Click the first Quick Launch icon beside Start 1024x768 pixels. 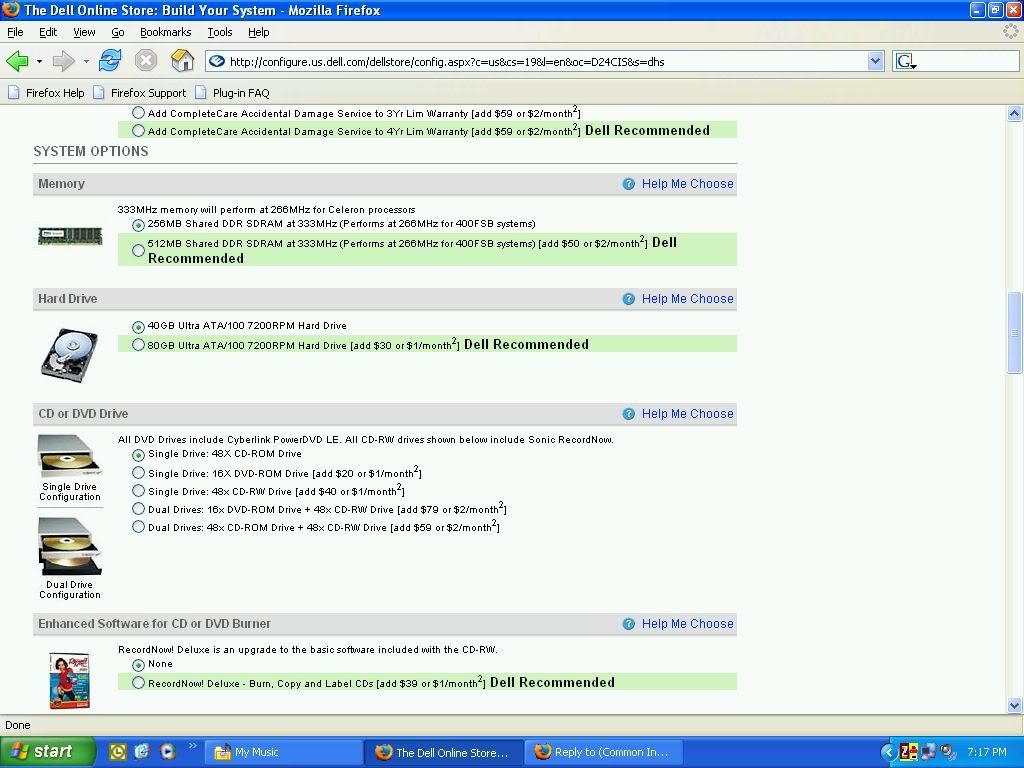pos(118,752)
